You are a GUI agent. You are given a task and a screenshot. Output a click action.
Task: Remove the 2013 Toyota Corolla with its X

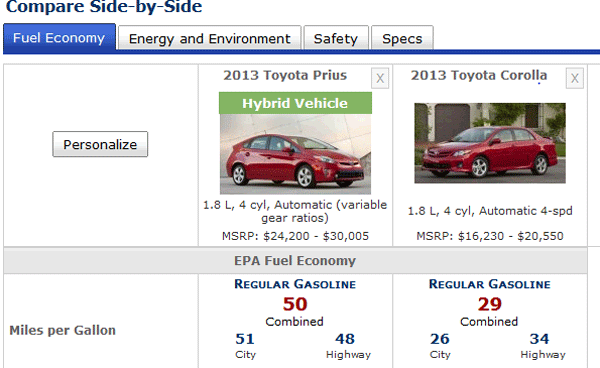tap(574, 78)
